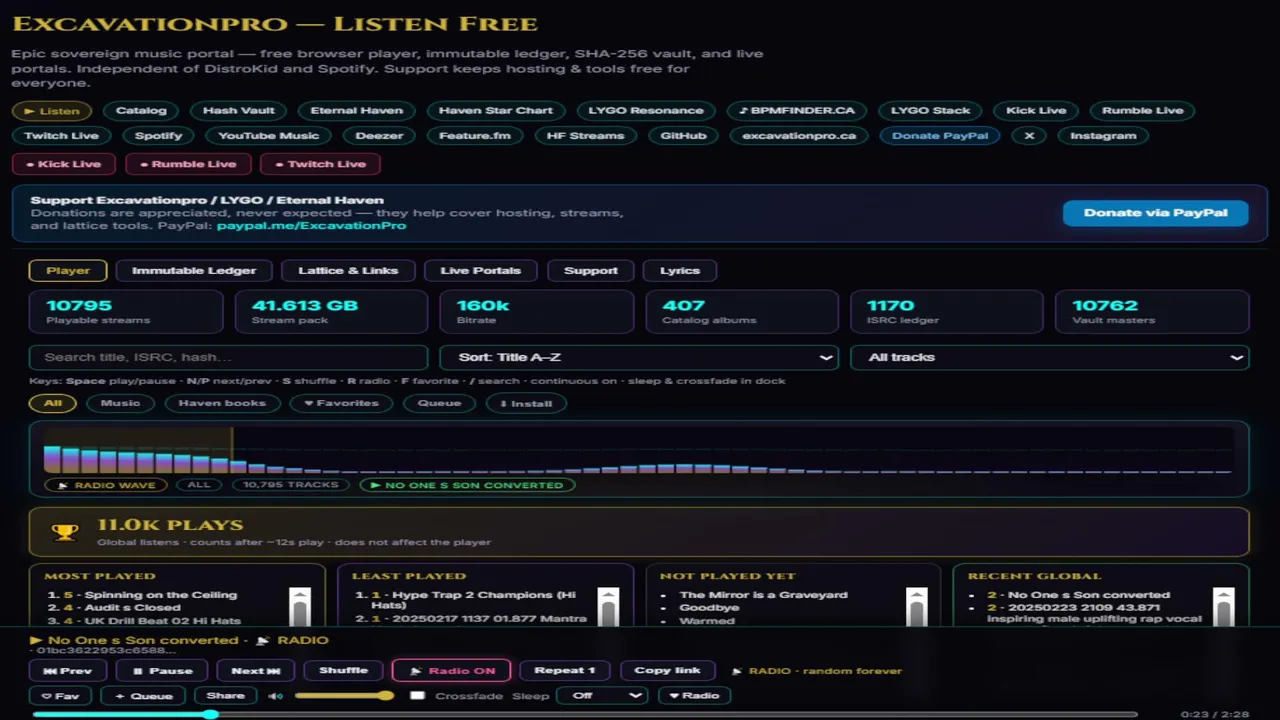Click the Share button
This screenshot has height=720, width=1280.
point(225,696)
